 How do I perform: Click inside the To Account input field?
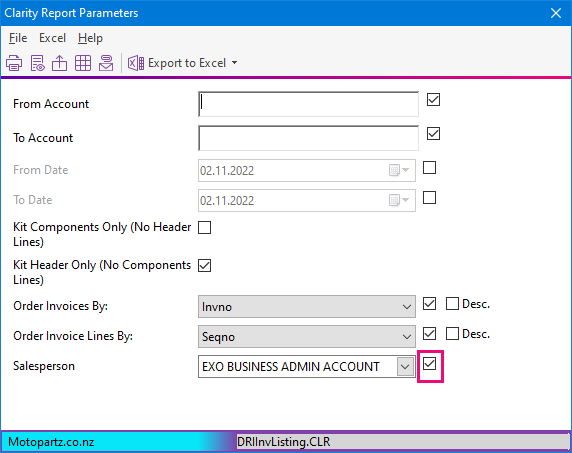tap(308, 138)
